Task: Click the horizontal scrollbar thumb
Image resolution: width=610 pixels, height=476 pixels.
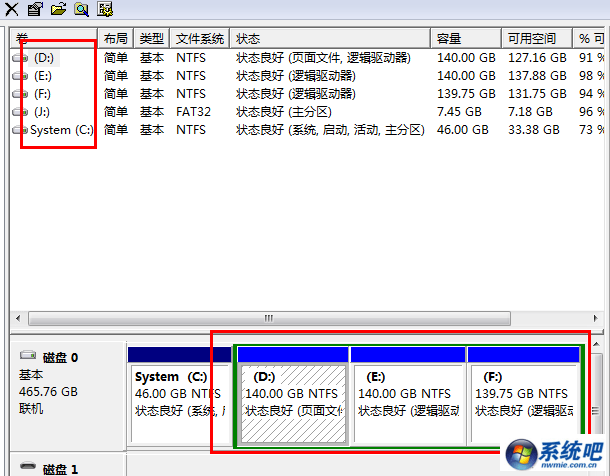Action: [269, 318]
